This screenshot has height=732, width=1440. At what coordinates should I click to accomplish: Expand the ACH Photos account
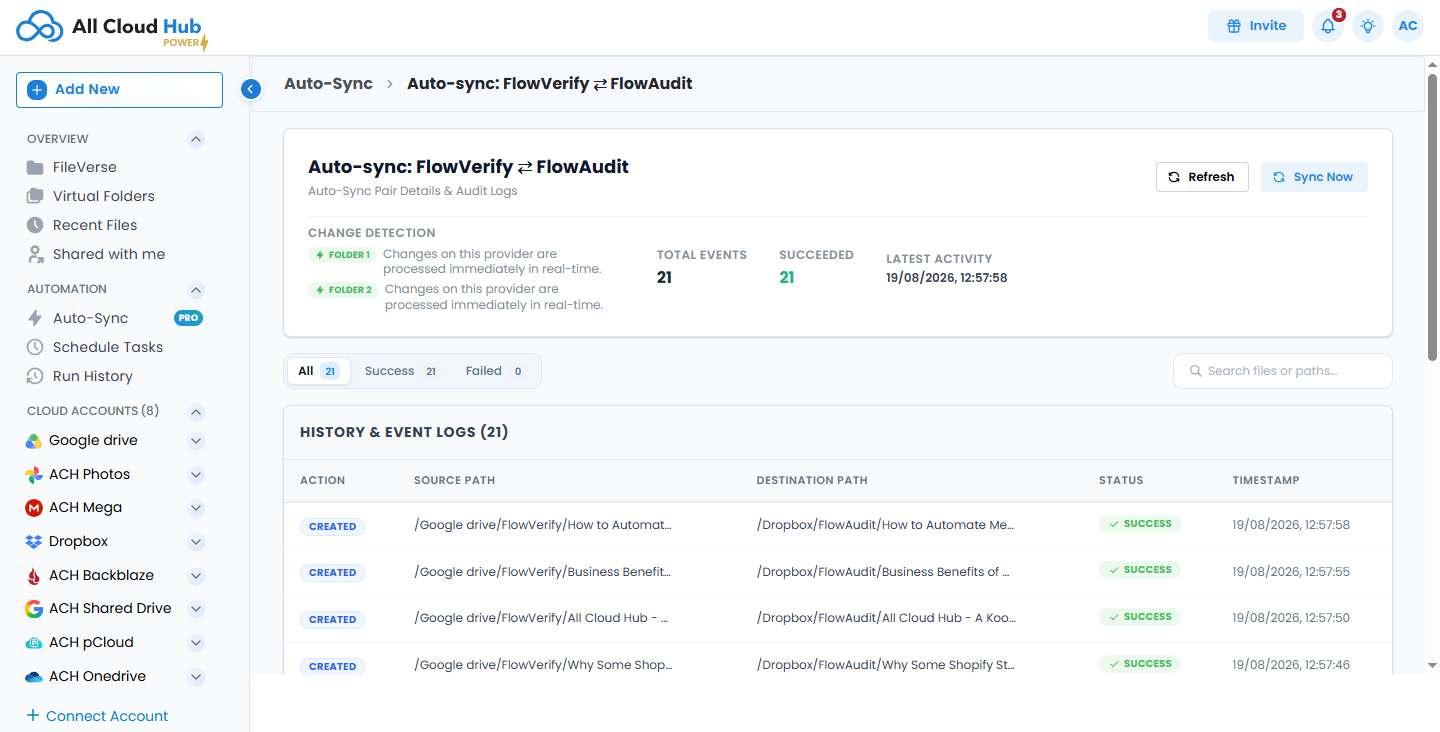(196, 475)
